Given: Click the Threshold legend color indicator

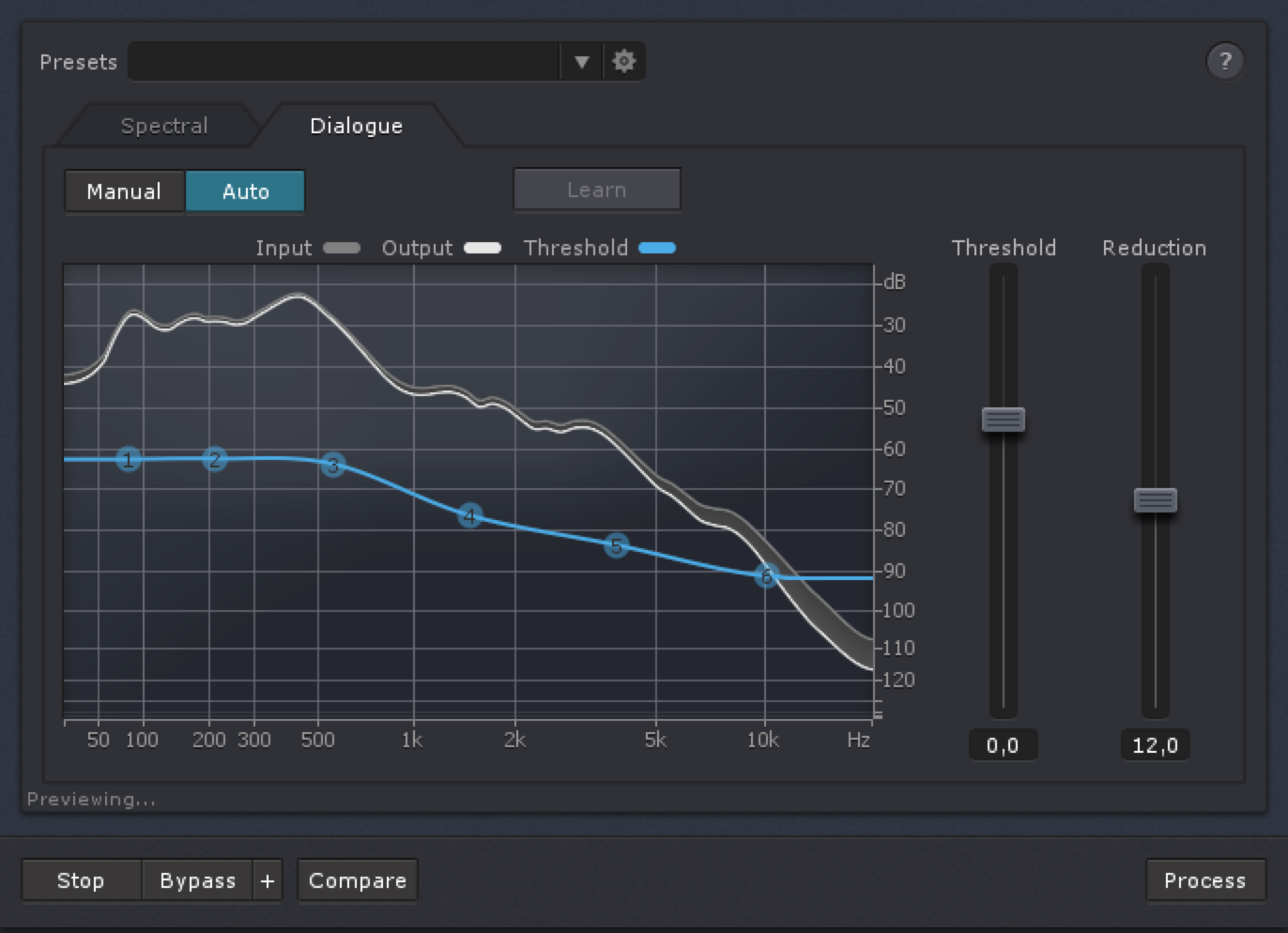Looking at the screenshot, I should [x=657, y=248].
